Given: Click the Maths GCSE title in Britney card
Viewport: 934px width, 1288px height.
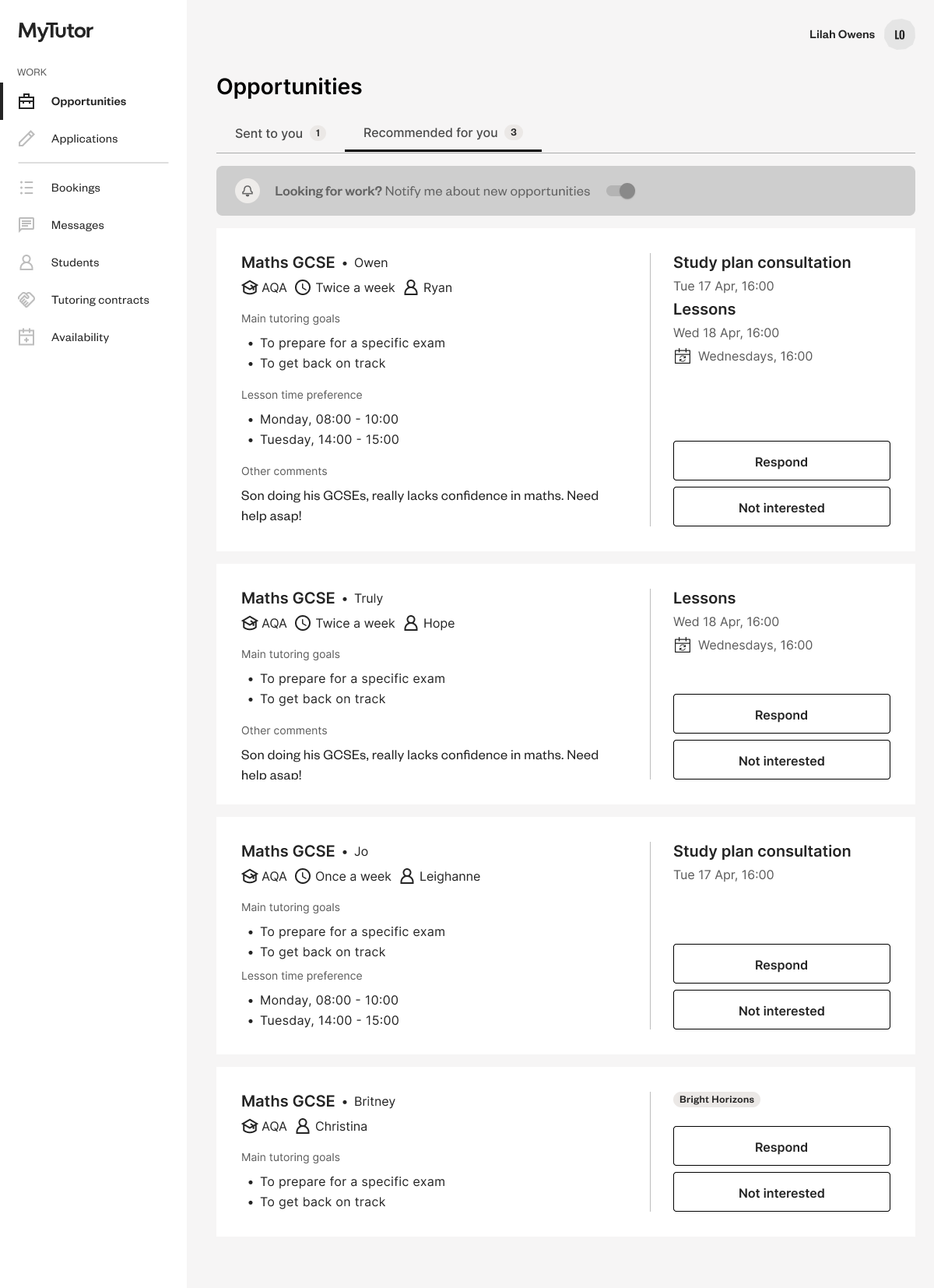Looking at the screenshot, I should [x=288, y=1101].
